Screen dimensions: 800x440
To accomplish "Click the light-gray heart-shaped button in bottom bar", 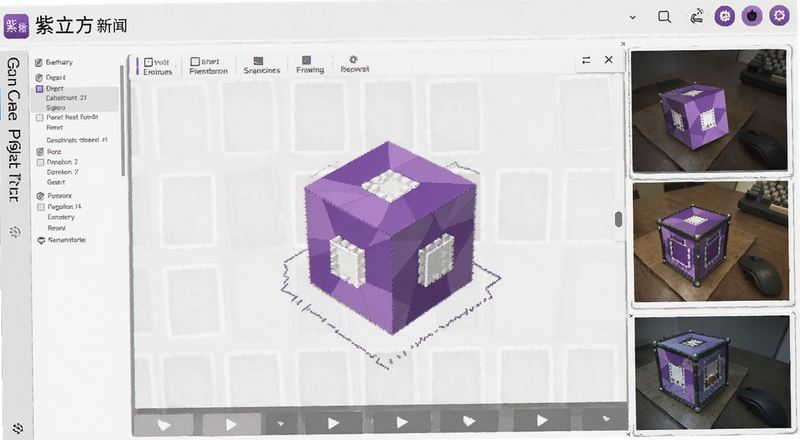I will point(163,425).
